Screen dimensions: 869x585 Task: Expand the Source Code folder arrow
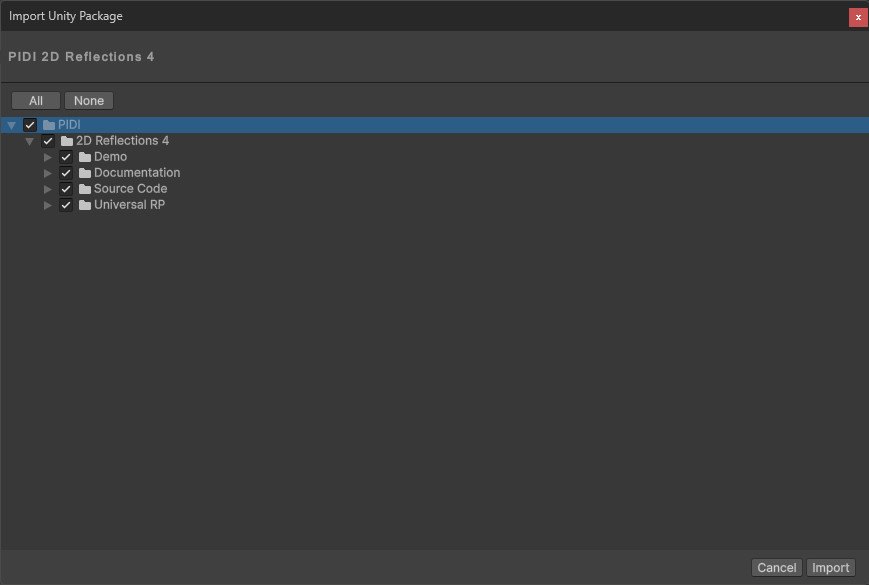click(x=47, y=189)
